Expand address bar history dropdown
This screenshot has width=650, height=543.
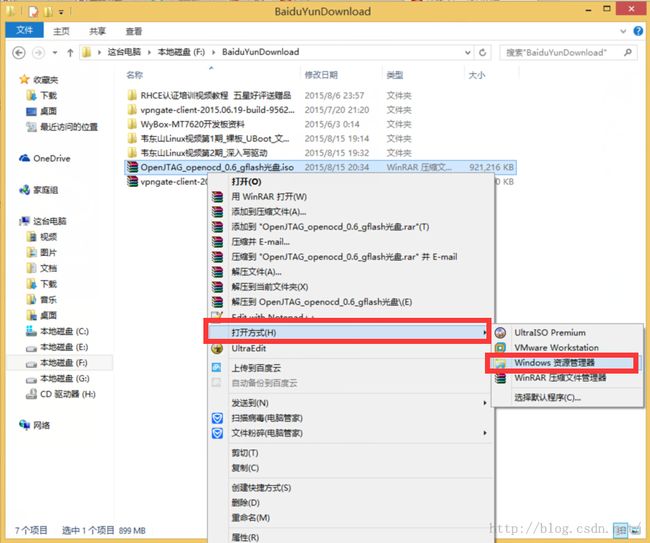pyautogui.click(x=467, y=53)
